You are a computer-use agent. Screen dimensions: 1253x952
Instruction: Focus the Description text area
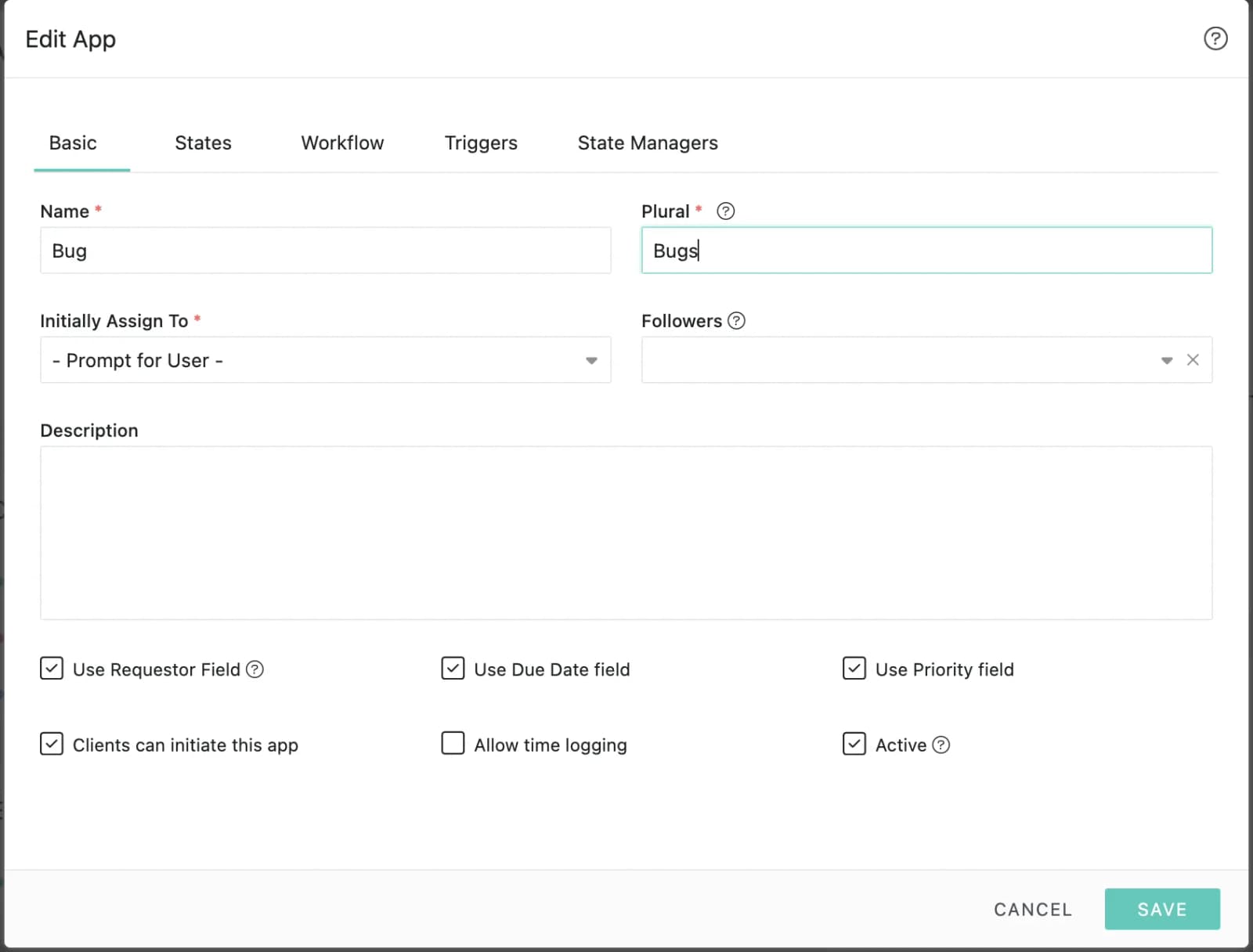tap(626, 533)
